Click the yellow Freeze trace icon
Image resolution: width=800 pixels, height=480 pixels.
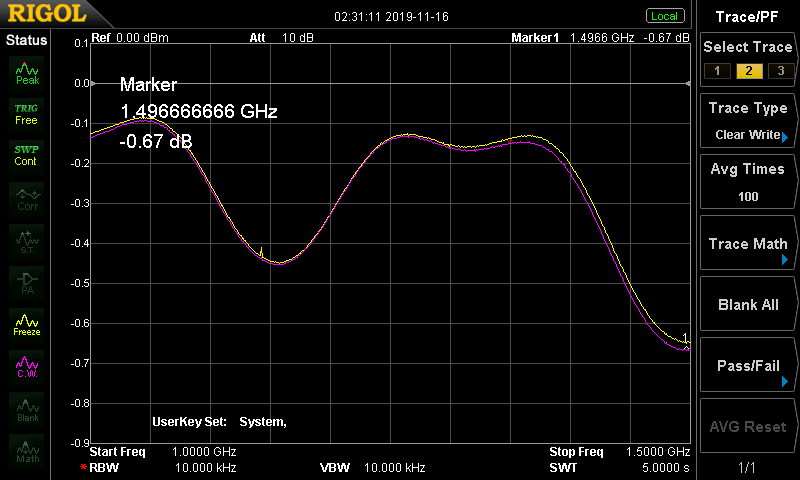click(27, 324)
